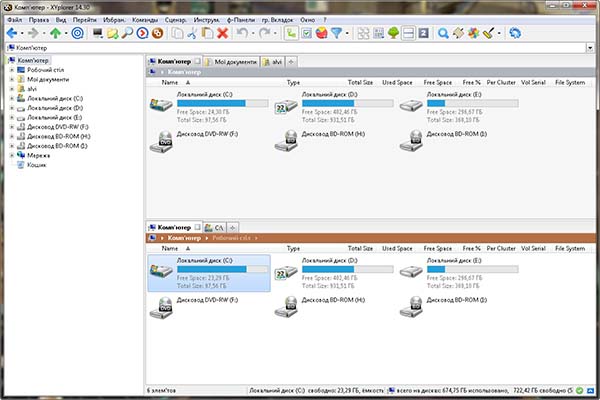Viewport: 600px width, 400px height.
Task: Click the Undo arrow in toolbar
Action: click(x=243, y=33)
